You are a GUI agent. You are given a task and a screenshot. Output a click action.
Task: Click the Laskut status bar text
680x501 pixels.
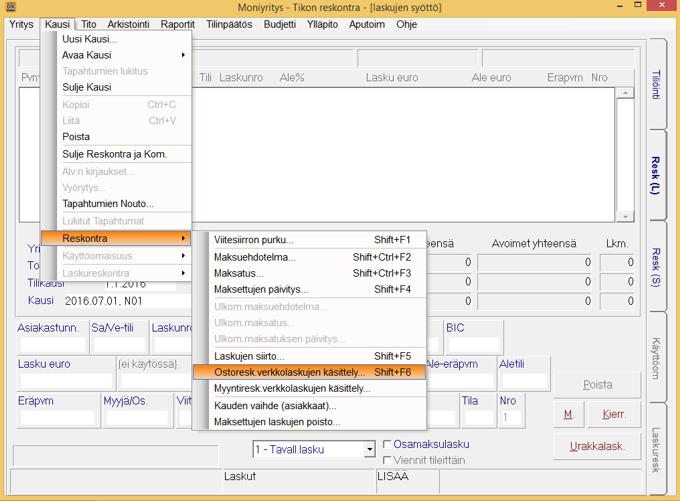[240, 476]
